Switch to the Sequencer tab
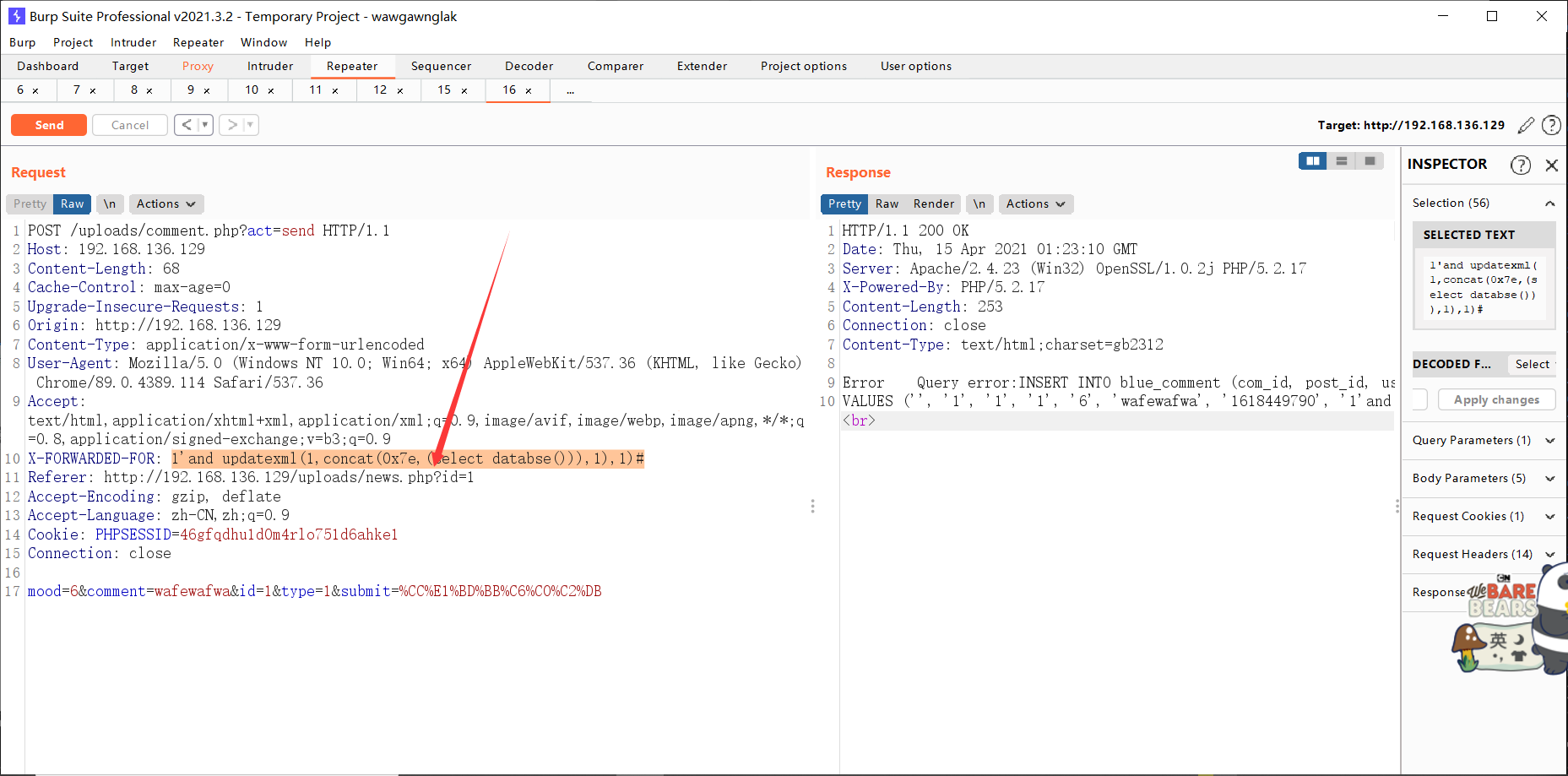This screenshot has height=776, width=1568. pos(441,66)
